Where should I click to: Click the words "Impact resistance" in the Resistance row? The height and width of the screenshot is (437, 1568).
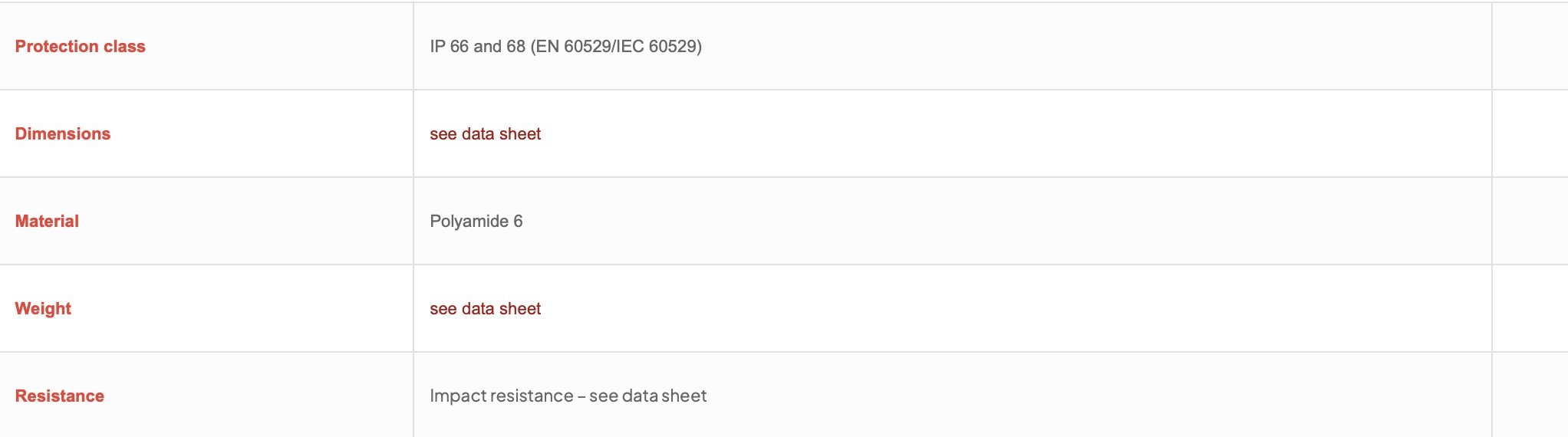tap(501, 396)
